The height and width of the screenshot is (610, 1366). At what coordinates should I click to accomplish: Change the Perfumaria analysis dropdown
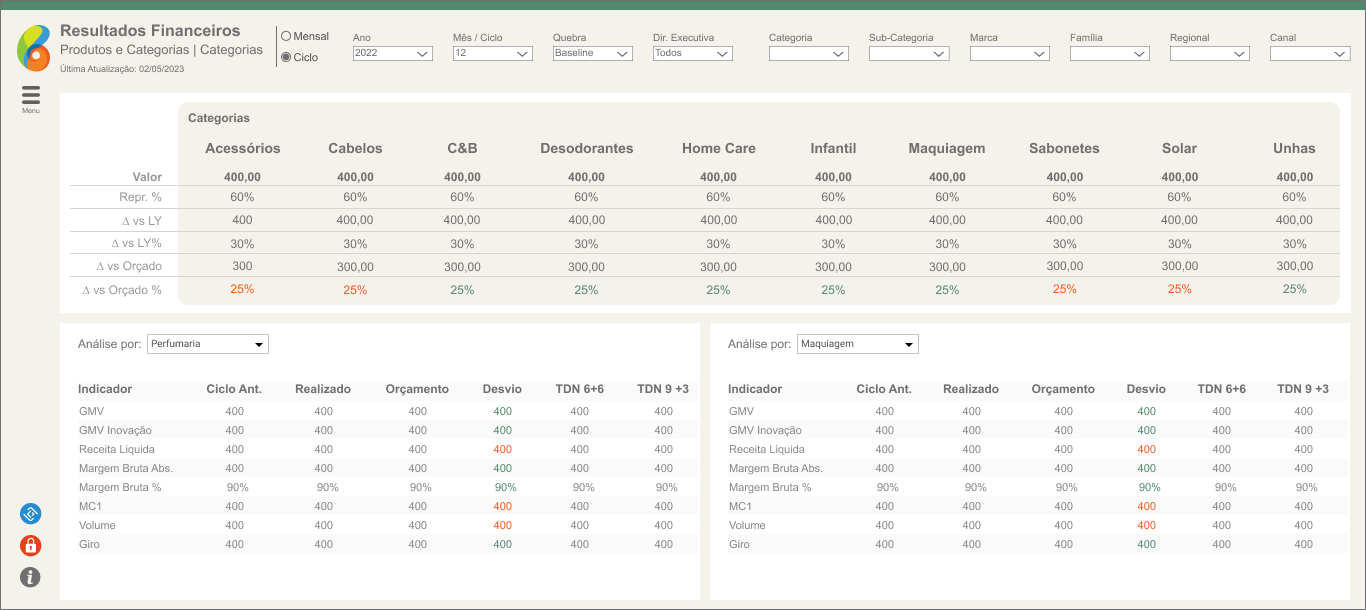(208, 344)
